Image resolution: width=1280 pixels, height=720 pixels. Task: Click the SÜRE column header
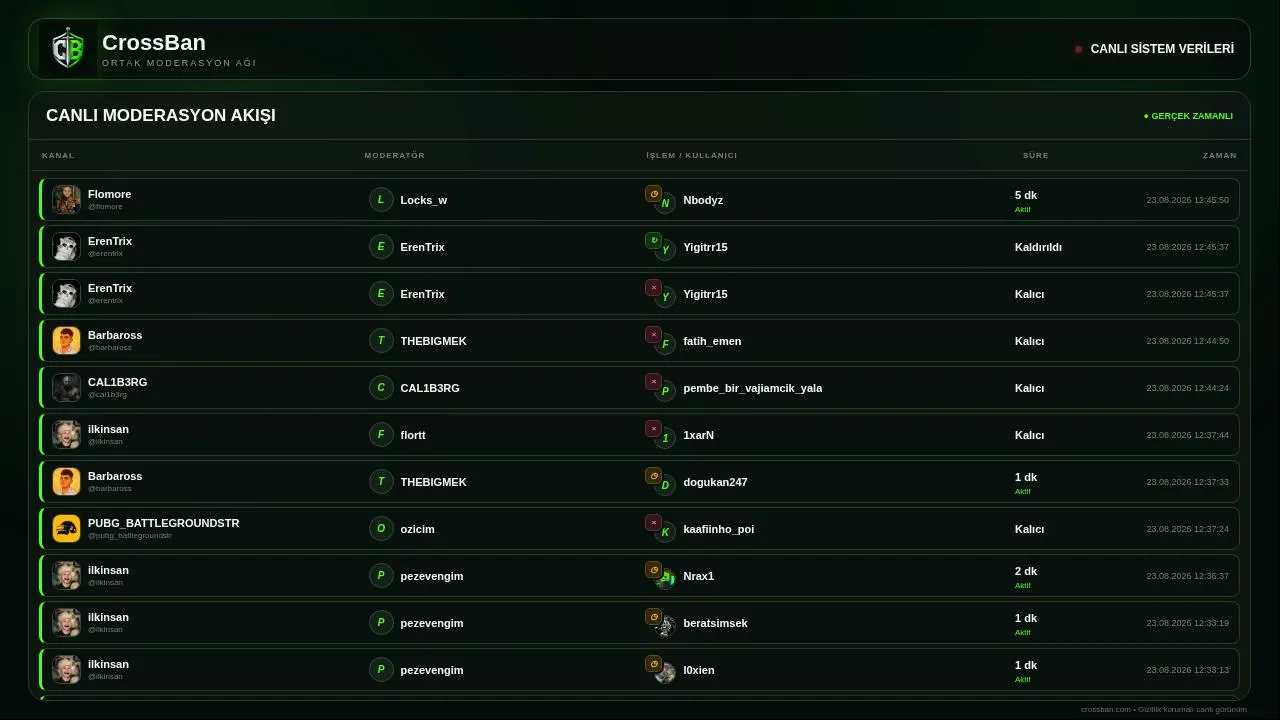click(1036, 155)
